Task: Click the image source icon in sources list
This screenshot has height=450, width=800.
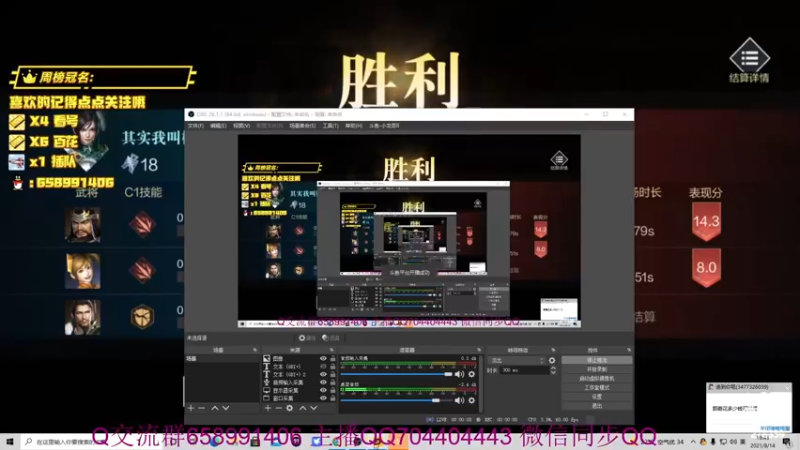Action: point(266,359)
